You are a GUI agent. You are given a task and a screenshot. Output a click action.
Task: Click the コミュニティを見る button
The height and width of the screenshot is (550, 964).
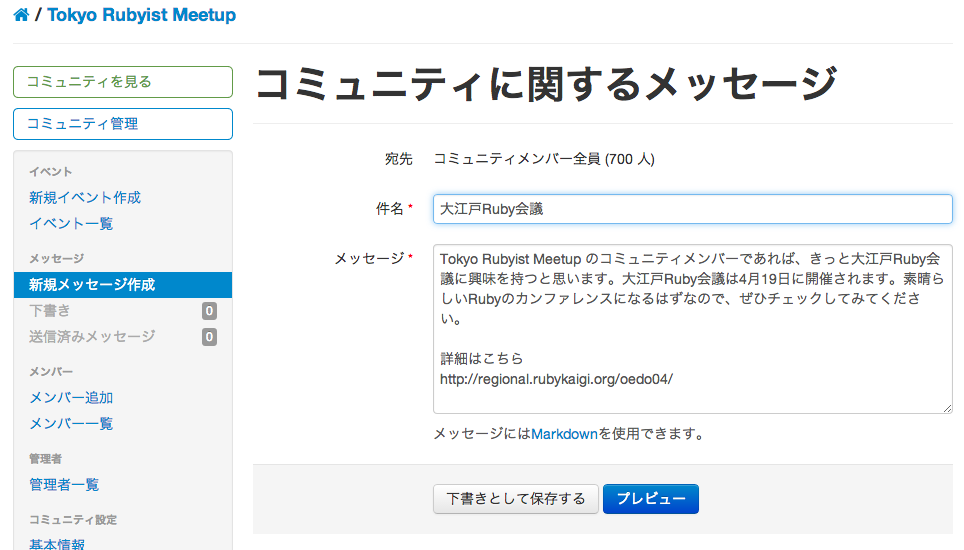tap(123, 82)
